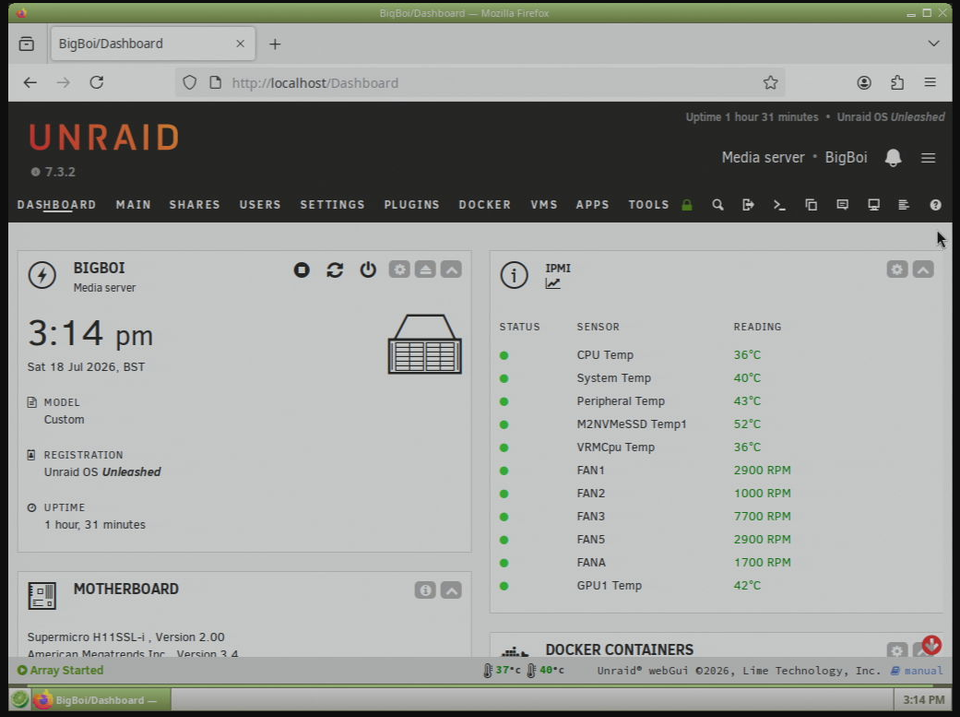The image size is (960, 717).
Task: Select the Dashboard tab
Action: (x=56, y=205)
